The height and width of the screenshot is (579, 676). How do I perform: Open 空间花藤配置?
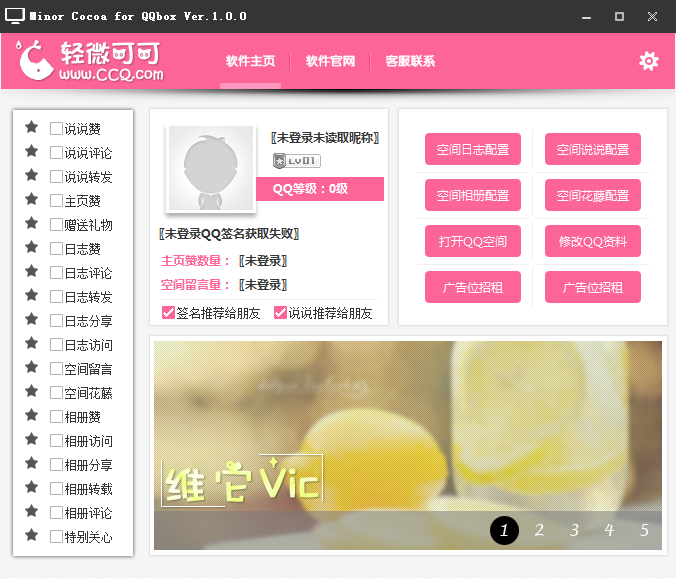tap(593, 195)
